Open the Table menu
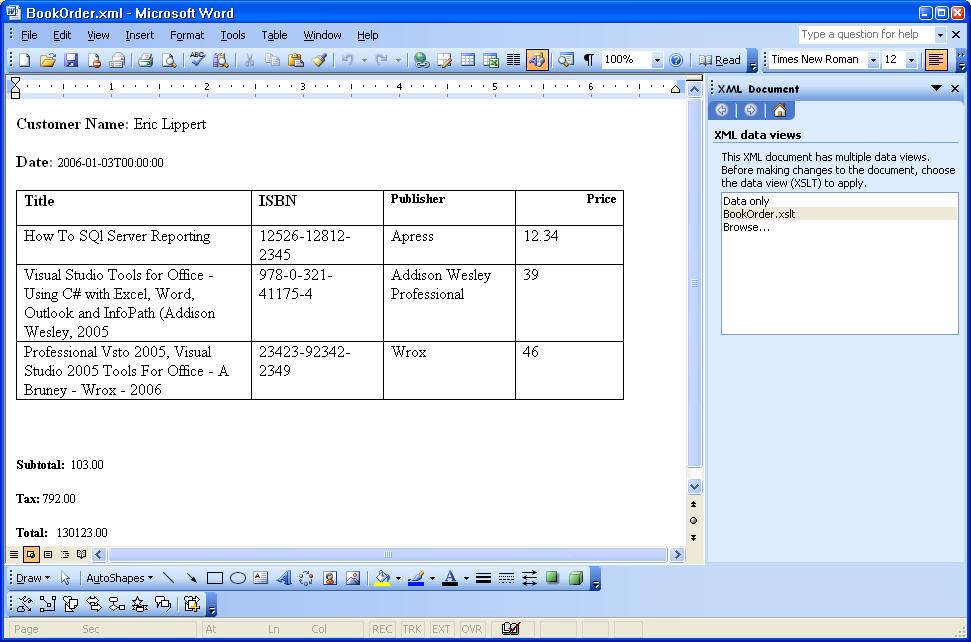The image size is (971, 642). pyautogui.click(x=274, y=35)
